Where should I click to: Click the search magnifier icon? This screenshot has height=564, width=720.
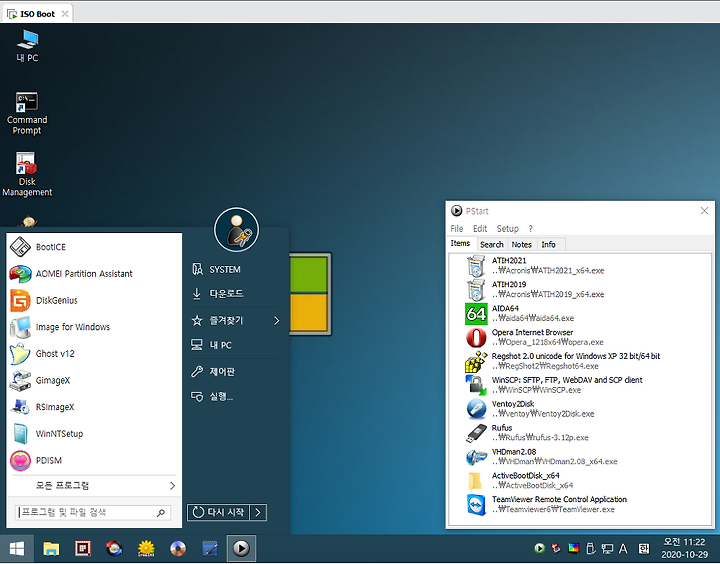coord(161,513)
